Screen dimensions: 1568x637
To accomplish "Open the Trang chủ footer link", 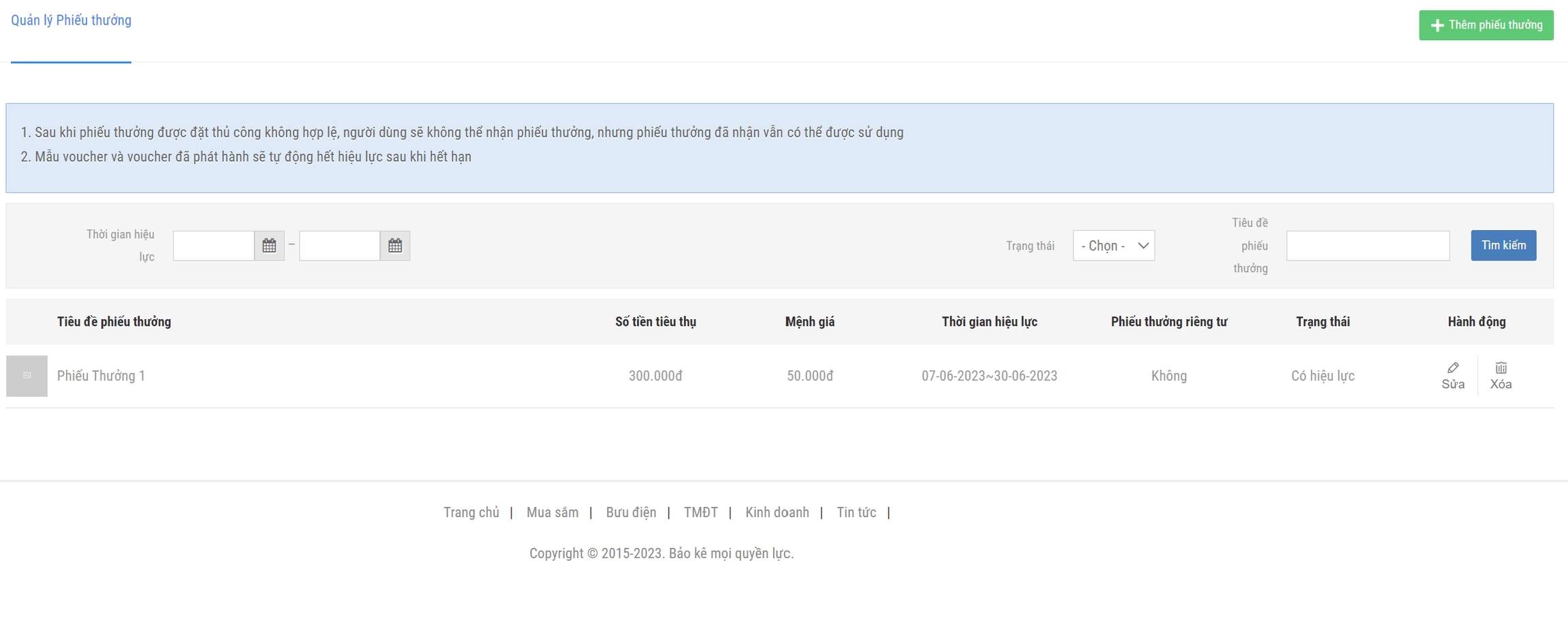I will (x=471, y=512).
